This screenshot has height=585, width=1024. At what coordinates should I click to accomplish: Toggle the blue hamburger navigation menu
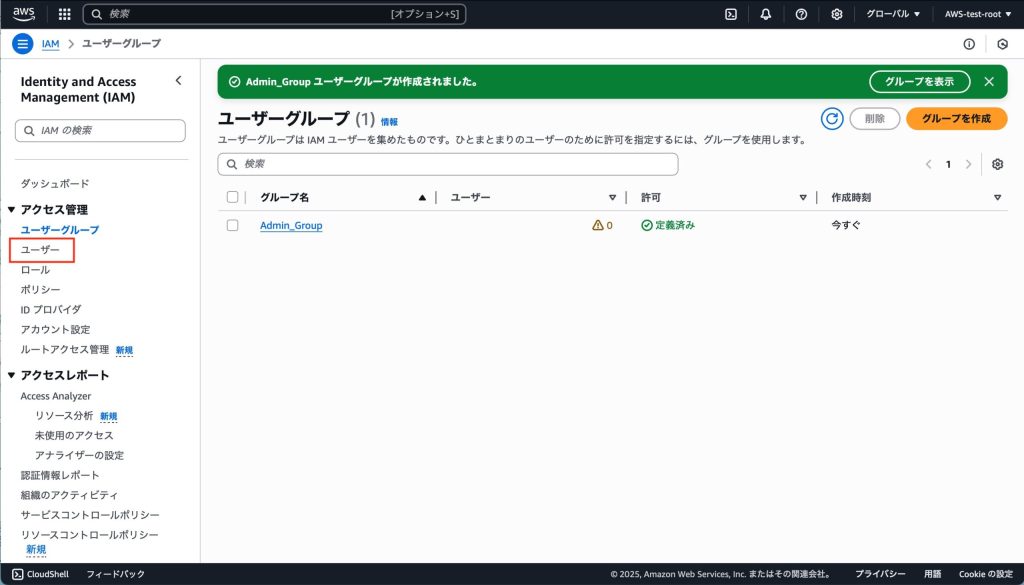point(23,44)
